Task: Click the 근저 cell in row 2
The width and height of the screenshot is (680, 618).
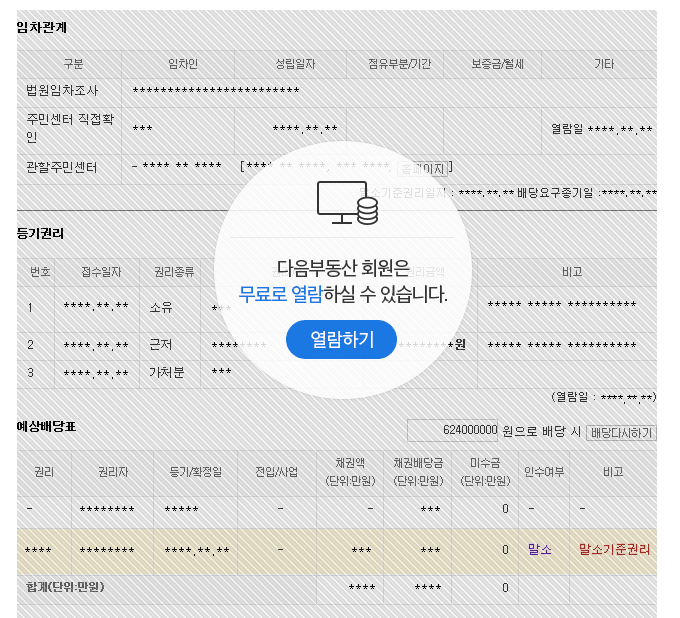Action: tap(161, 345)
